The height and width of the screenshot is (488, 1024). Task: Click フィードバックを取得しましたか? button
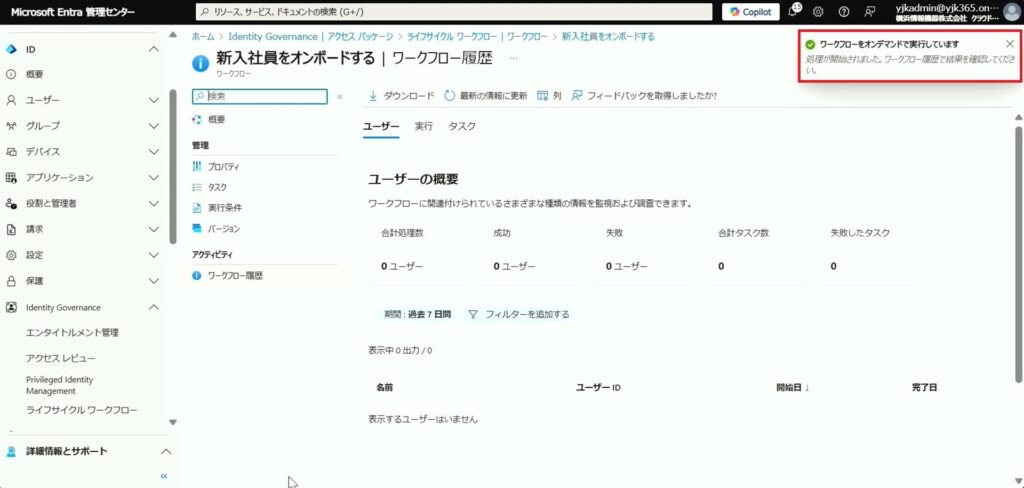tap(644, 95)
